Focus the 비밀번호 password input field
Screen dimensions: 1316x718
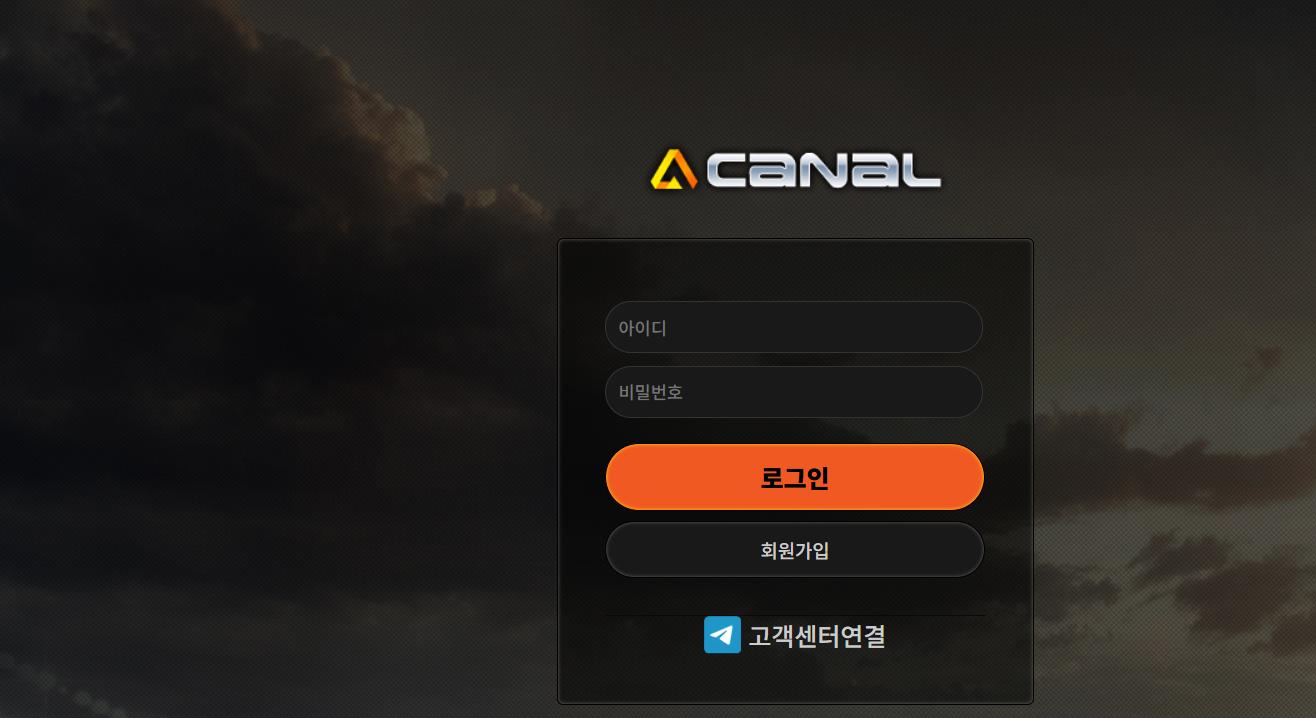[794, 392]
